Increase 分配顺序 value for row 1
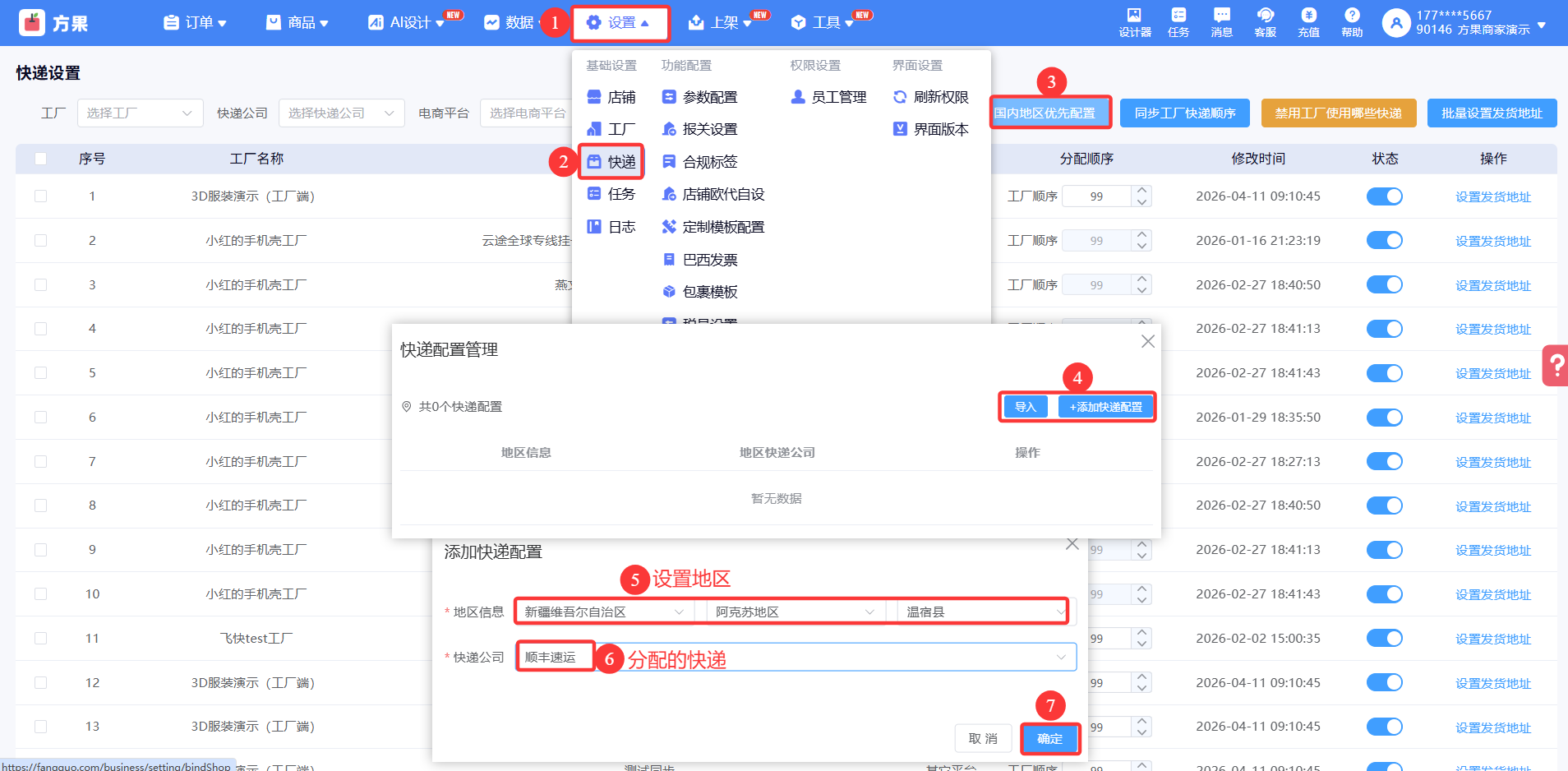 1141,191
